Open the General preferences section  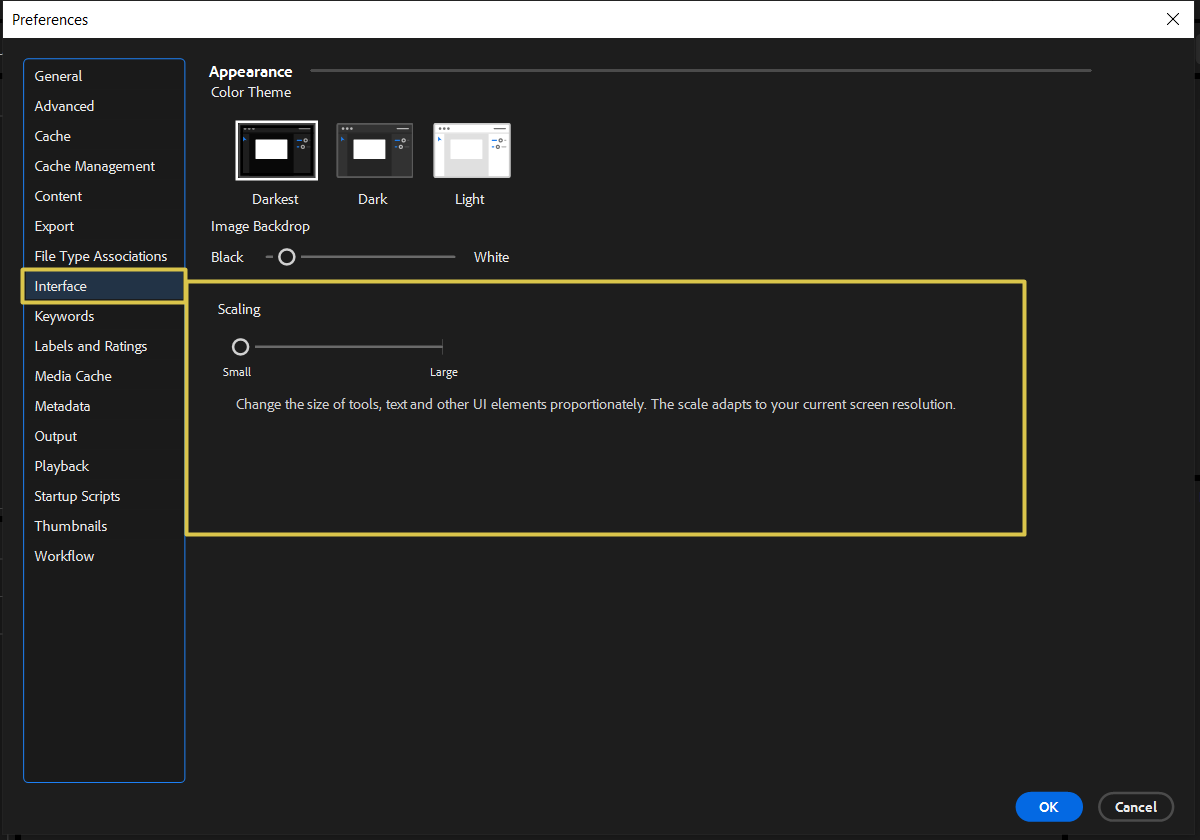(x=57, y=76)
